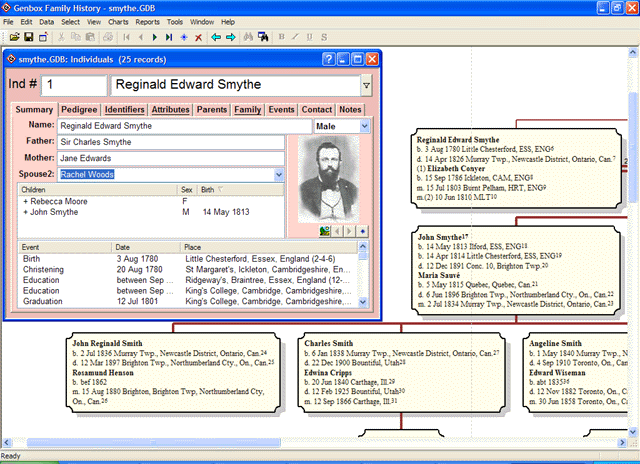Open the Select menu
640x464 pixels.
(x=71, y=22)
